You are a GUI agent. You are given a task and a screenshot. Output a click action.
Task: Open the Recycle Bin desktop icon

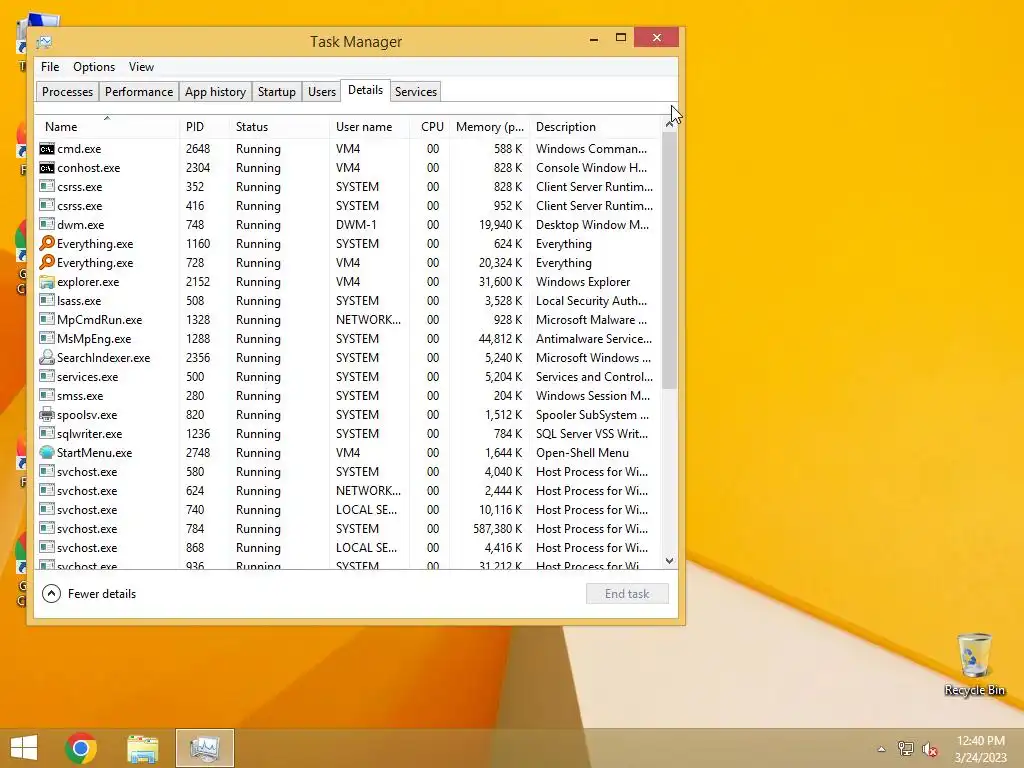[x=974, y=665]
